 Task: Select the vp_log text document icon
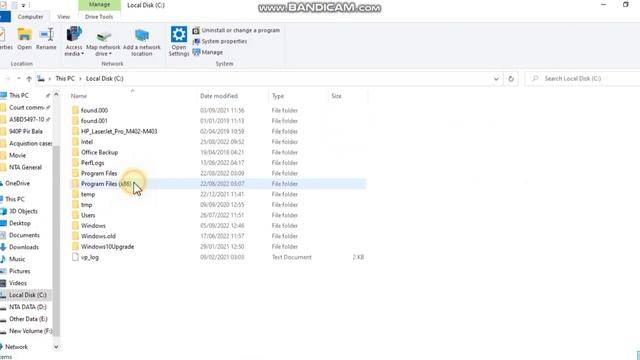(x=75, y=257)
